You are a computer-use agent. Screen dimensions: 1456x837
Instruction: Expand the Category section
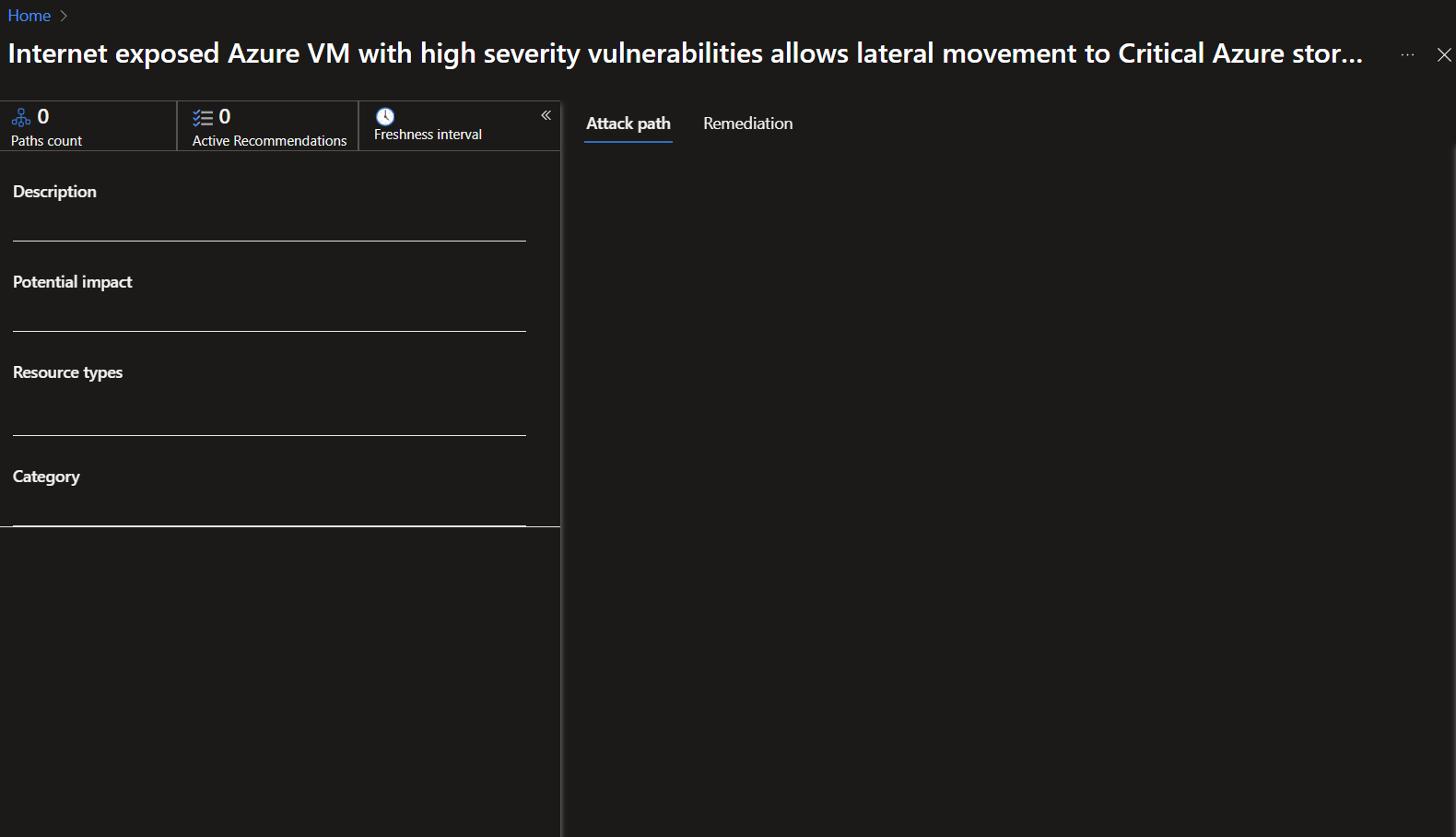click(x=46, y=477)
